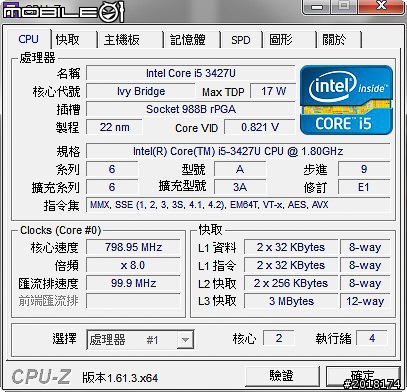
Task: Select the x 8.0 multiplier value
Action: click(x=133, y=265)
